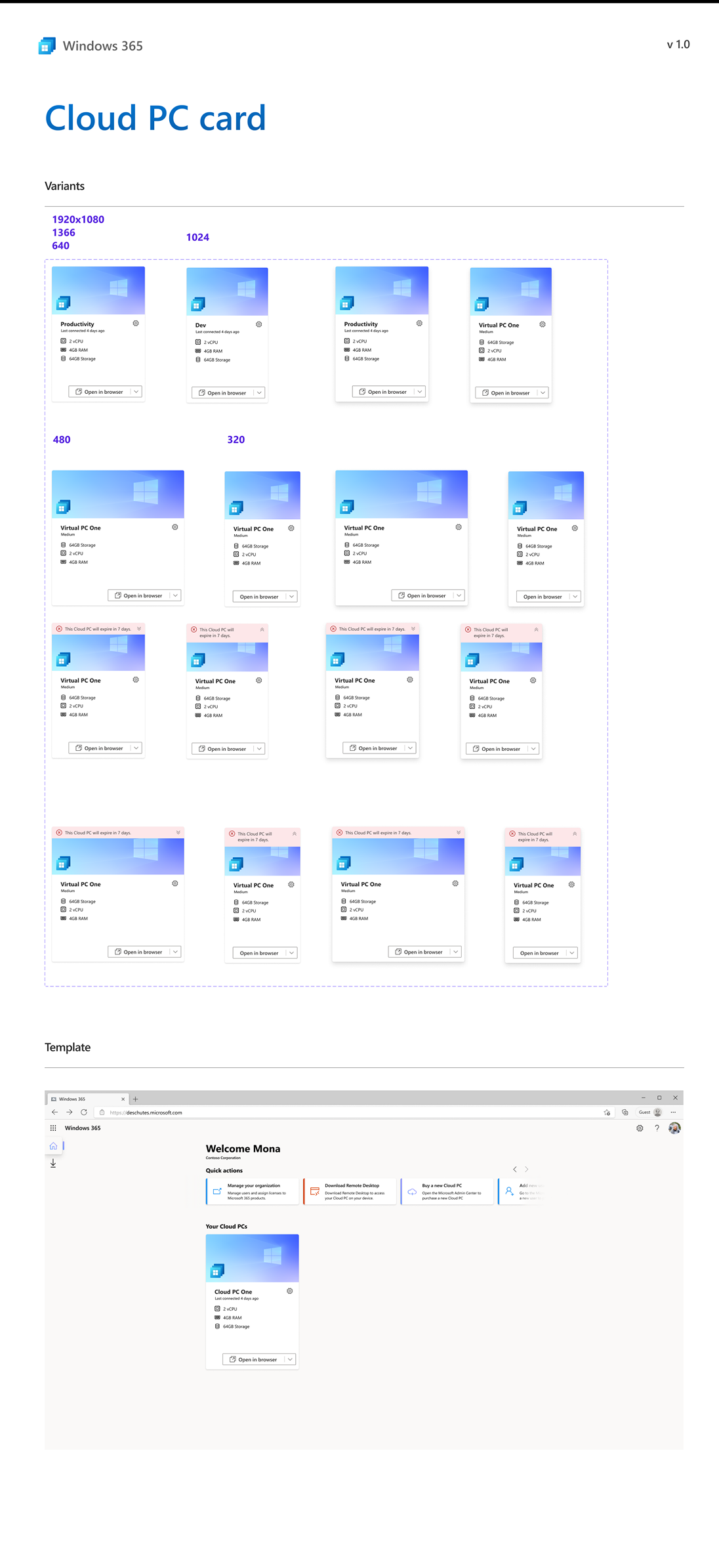The image size is (719, 1568).
Task: Open the browser Collections icon
Action: [x=625, y=1112]
